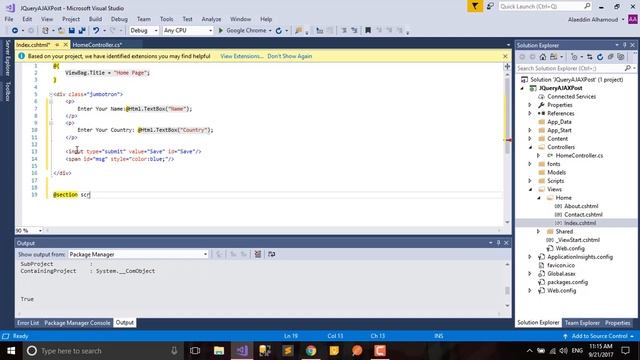Switch to the HomeController.cs tab

coord(97,45)
